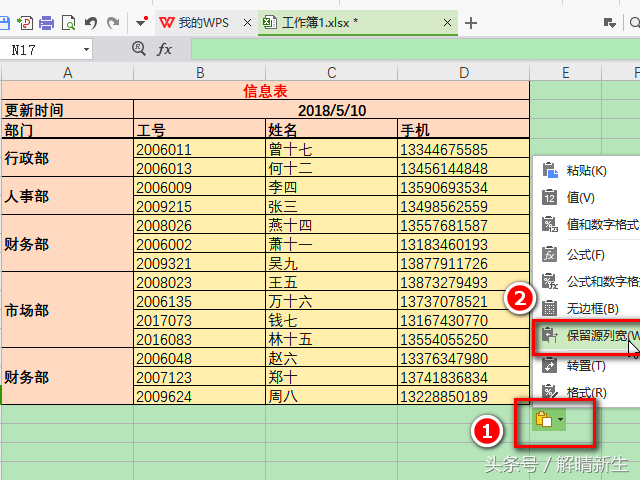This screenshot has width=640, height=480.
Task: Choose 粘贴(K) from paste menu
Action: coord(587,170)
